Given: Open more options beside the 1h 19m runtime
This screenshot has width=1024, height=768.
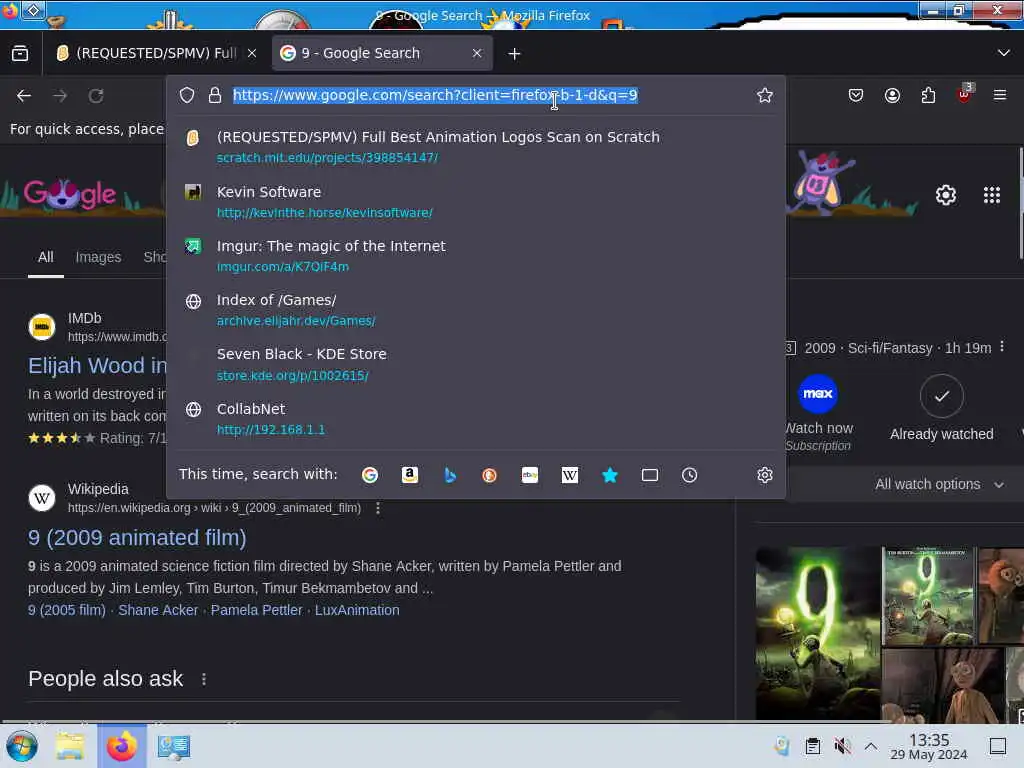Looking at the screenshot, I should (x=1002, y=347).
